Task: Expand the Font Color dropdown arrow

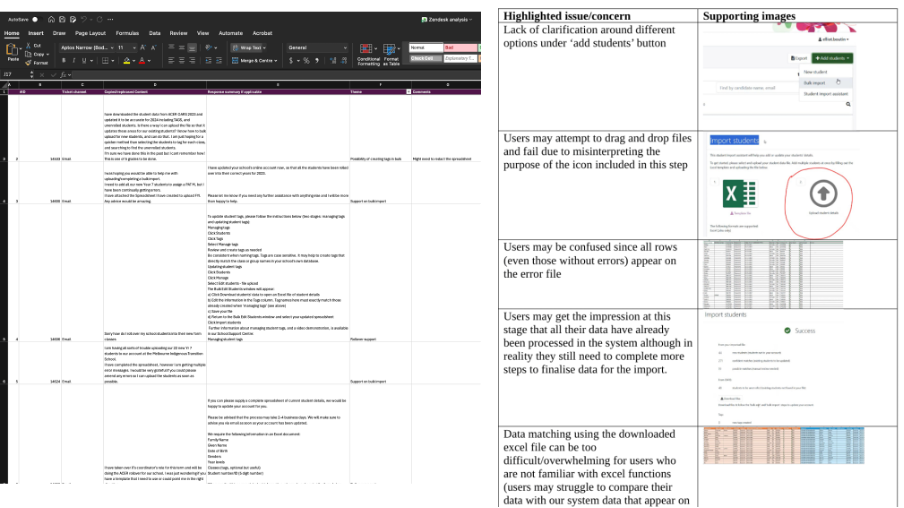Action: pos(149,61)
